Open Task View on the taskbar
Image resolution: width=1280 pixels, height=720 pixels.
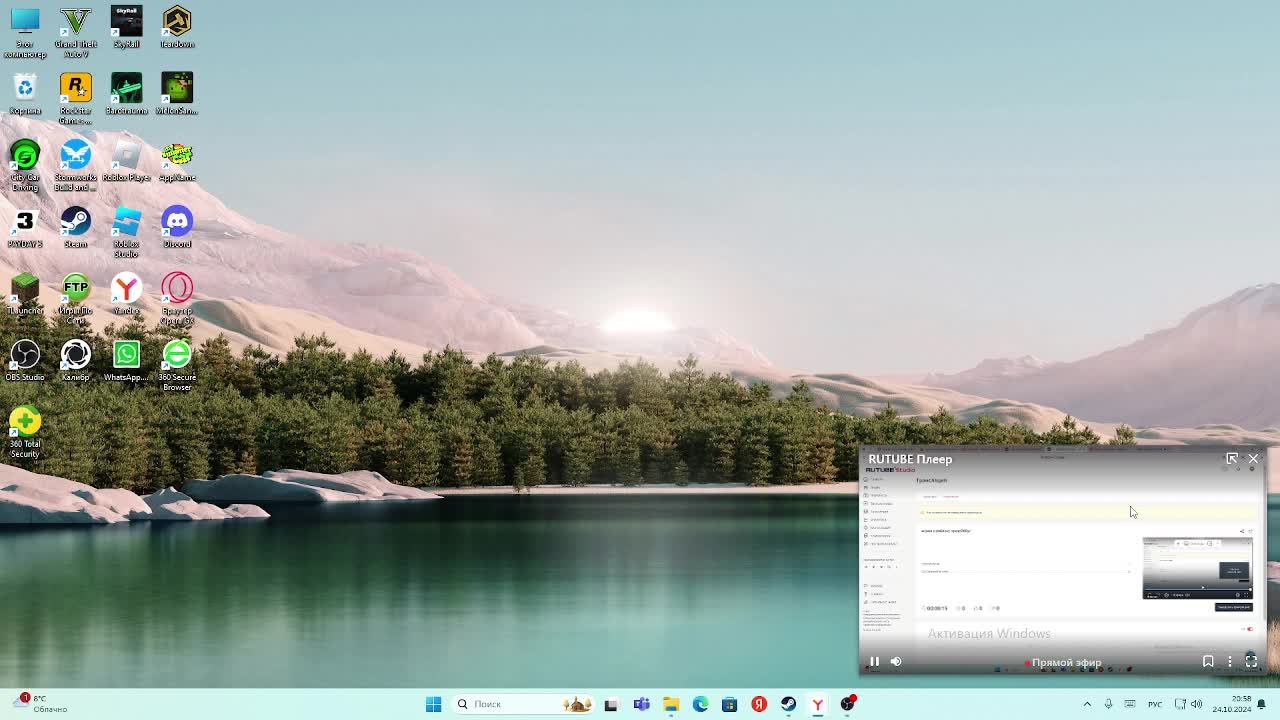tap(611, 704)
